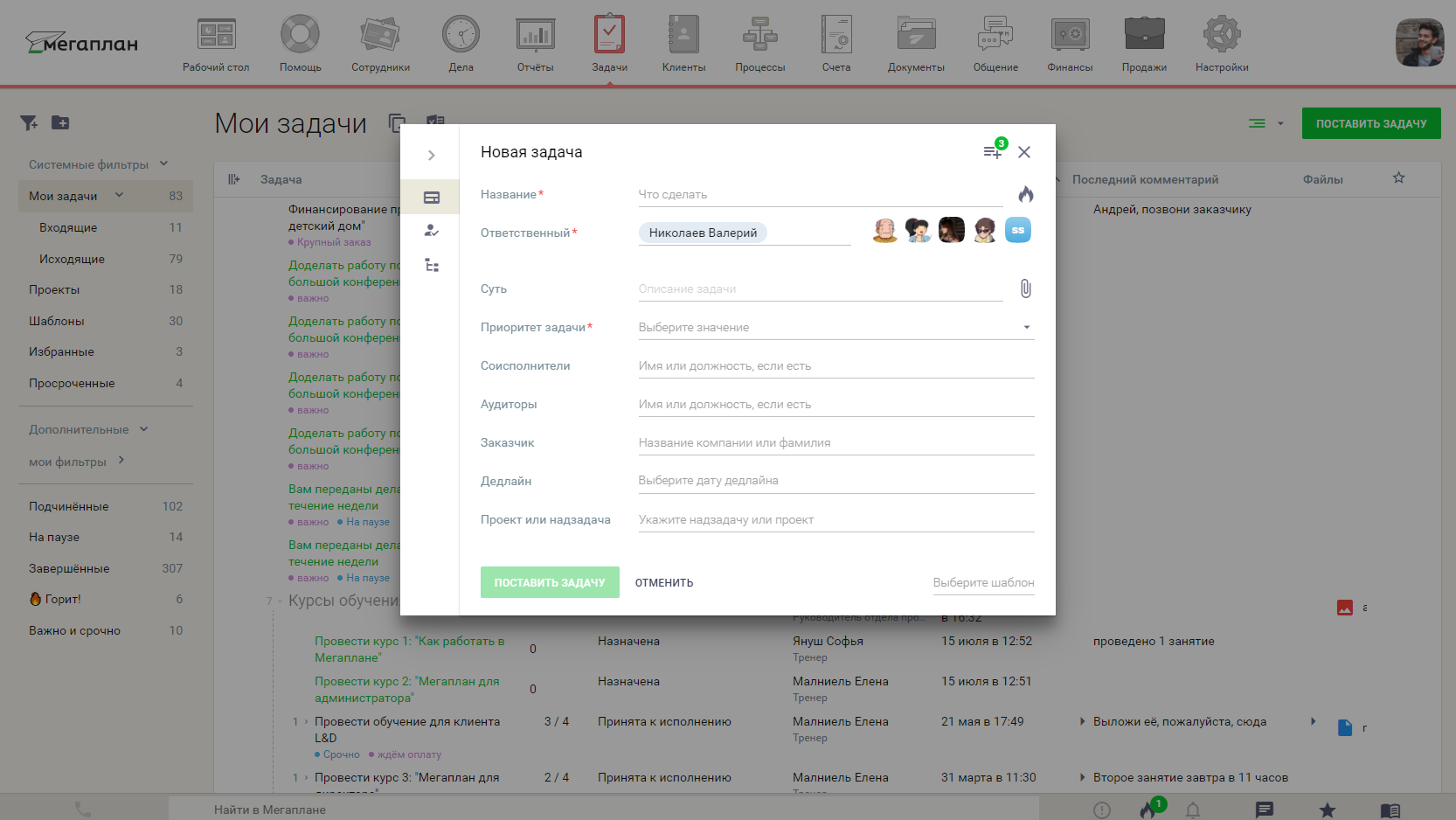Click the add folder icon in sidebar
Viewport: 1456px width, 820px height.
[60, 122]
